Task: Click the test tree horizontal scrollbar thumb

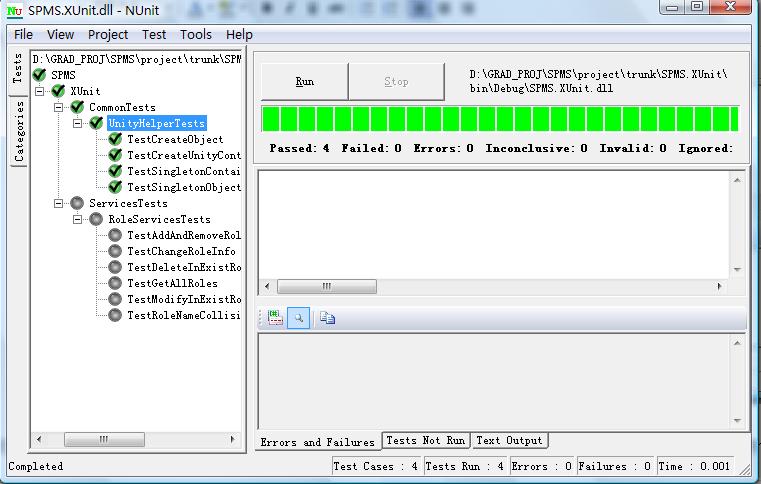Action: pyautogui.click(x=104, y=439)
